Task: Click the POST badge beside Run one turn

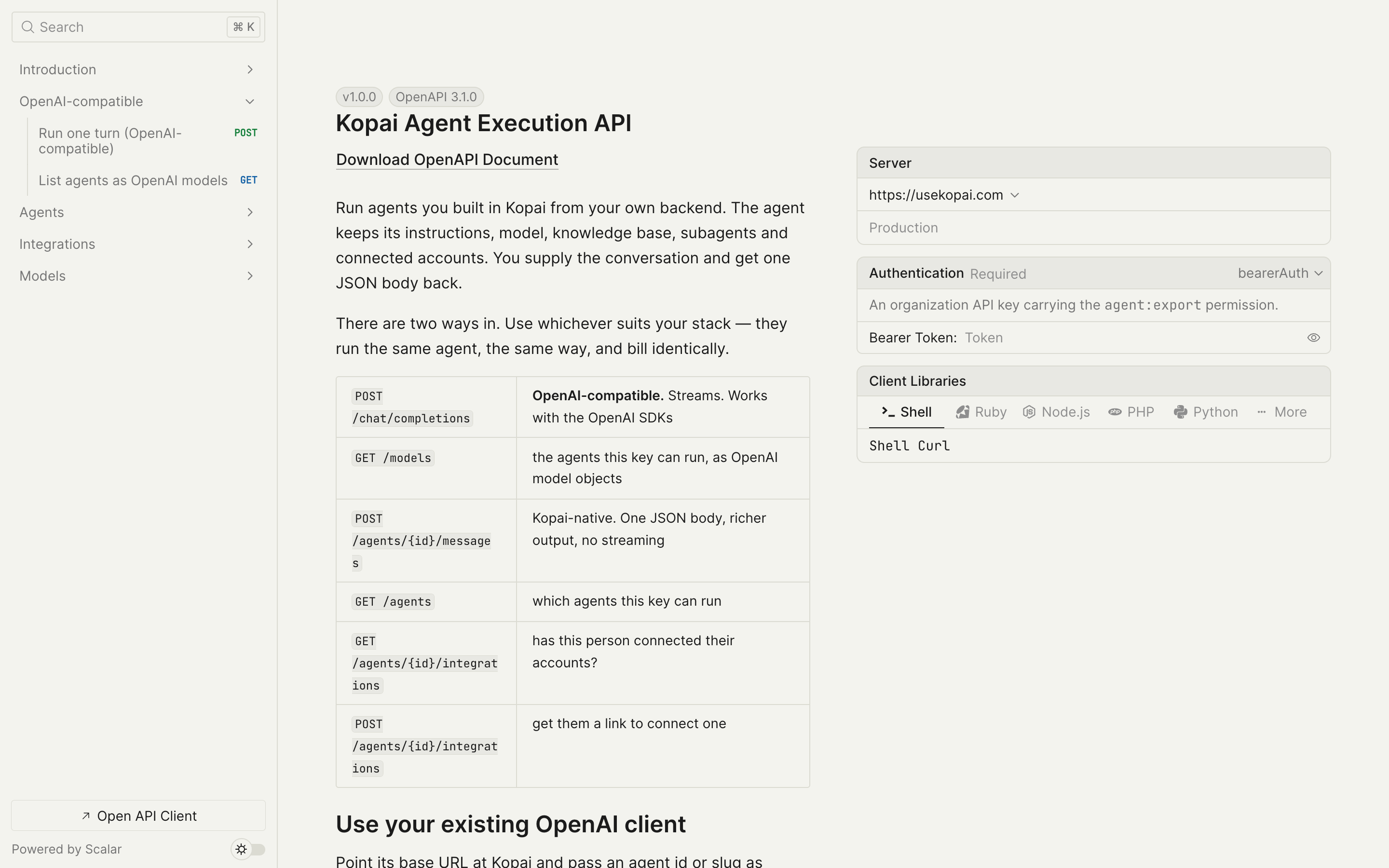Action: [x=245, y=133]
